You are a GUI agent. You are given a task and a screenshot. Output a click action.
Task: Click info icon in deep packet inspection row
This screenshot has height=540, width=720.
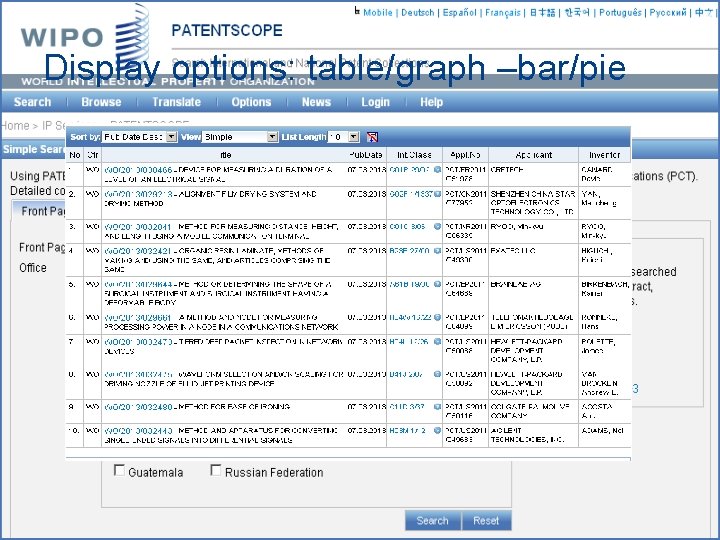click(x=437, y=342)
